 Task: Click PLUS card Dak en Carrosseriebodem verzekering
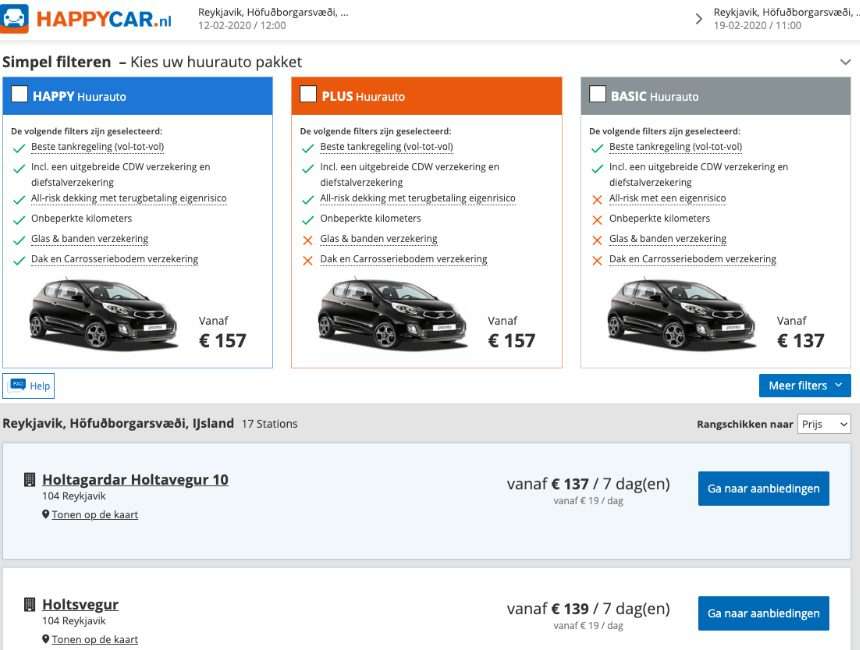pyautogui.click(x=404, y=259)
